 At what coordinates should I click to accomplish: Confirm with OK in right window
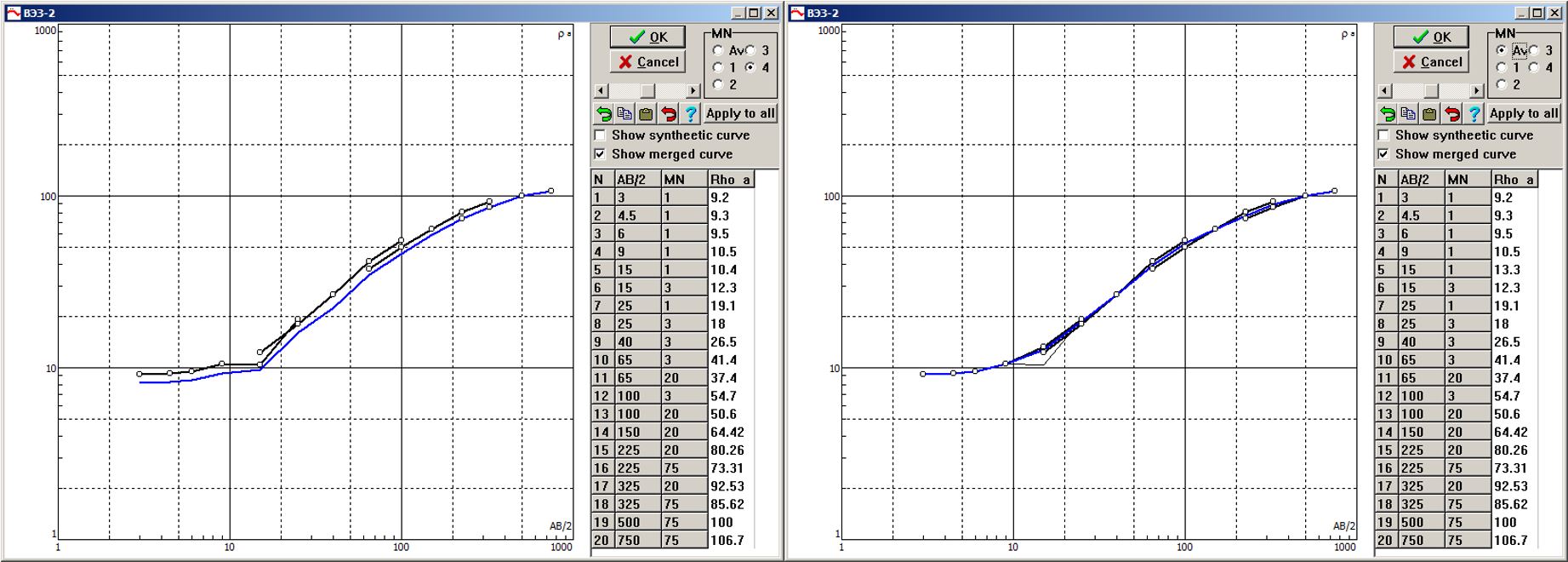coord(1431,37)
